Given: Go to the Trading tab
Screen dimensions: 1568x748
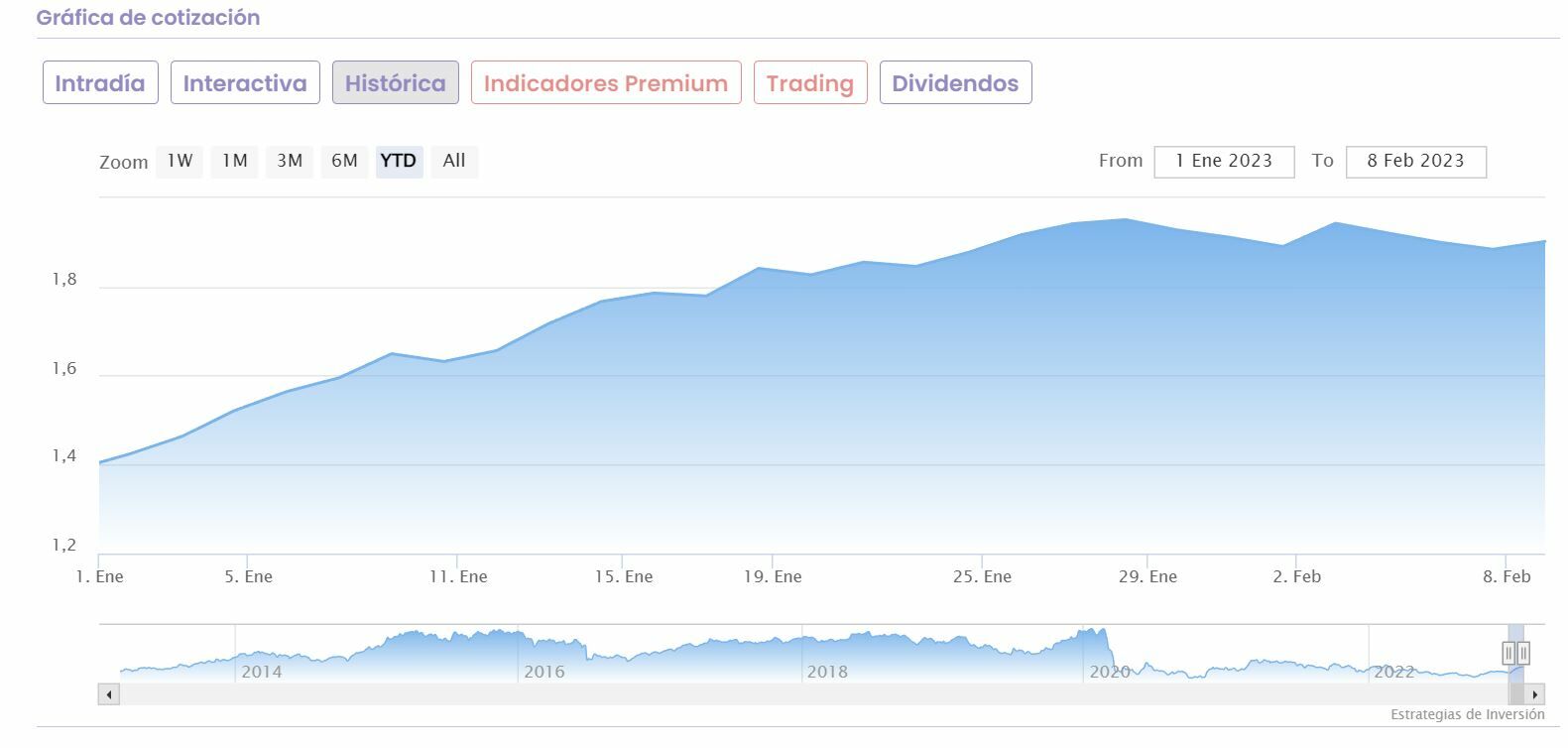Looking at the screenshot, I should [810, 83].
